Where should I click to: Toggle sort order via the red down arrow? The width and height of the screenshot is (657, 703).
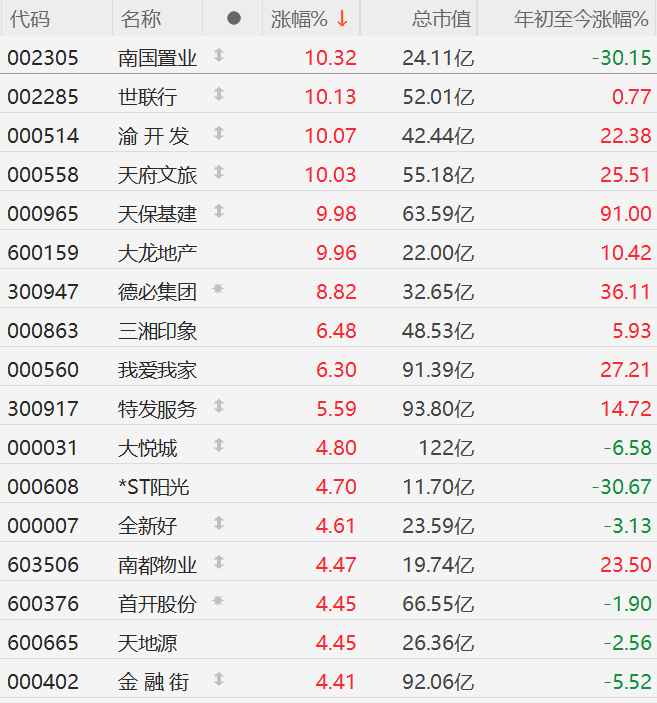coord(342,19)
